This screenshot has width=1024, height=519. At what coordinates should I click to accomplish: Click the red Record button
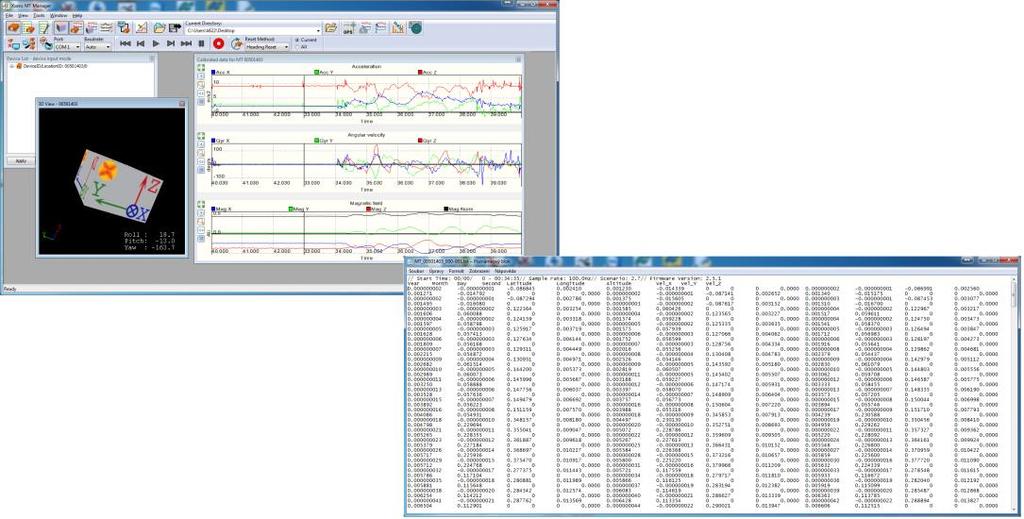coord(219,44)
